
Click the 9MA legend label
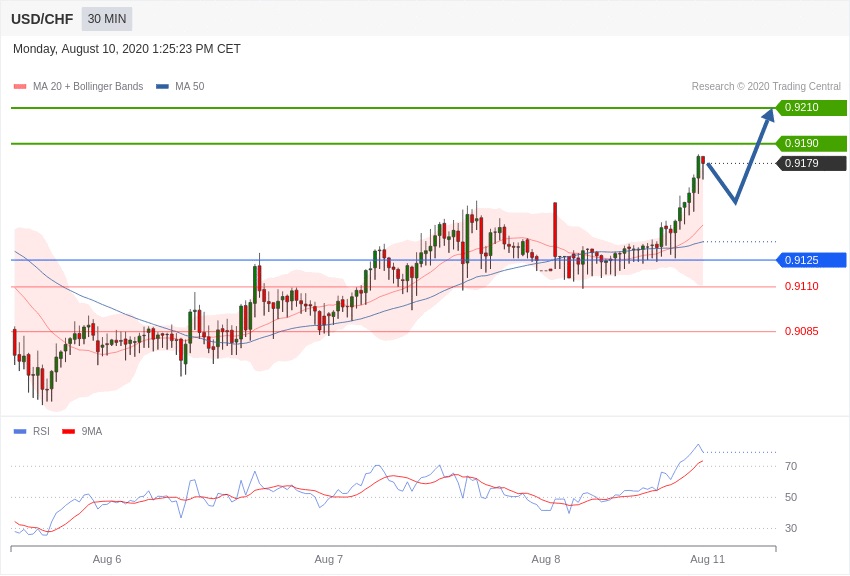tap(92, 431)
